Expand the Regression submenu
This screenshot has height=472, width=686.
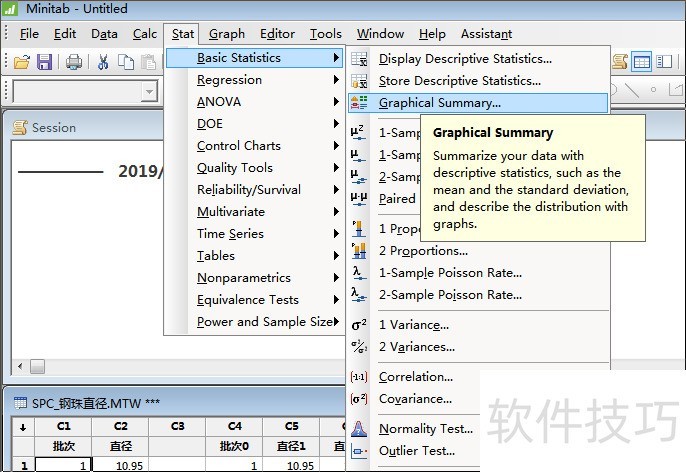tap(253, 80)
